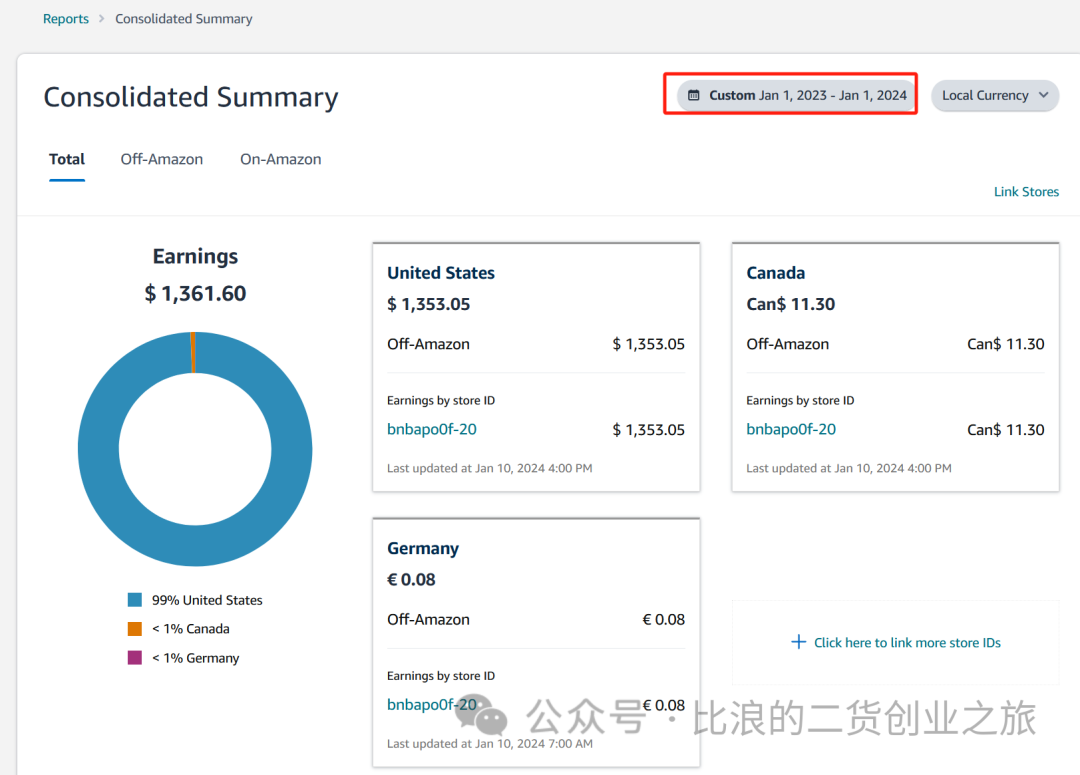Click the 99% United States legend label
Screen dimensions: 1080x775
click(x=207, y=600)
